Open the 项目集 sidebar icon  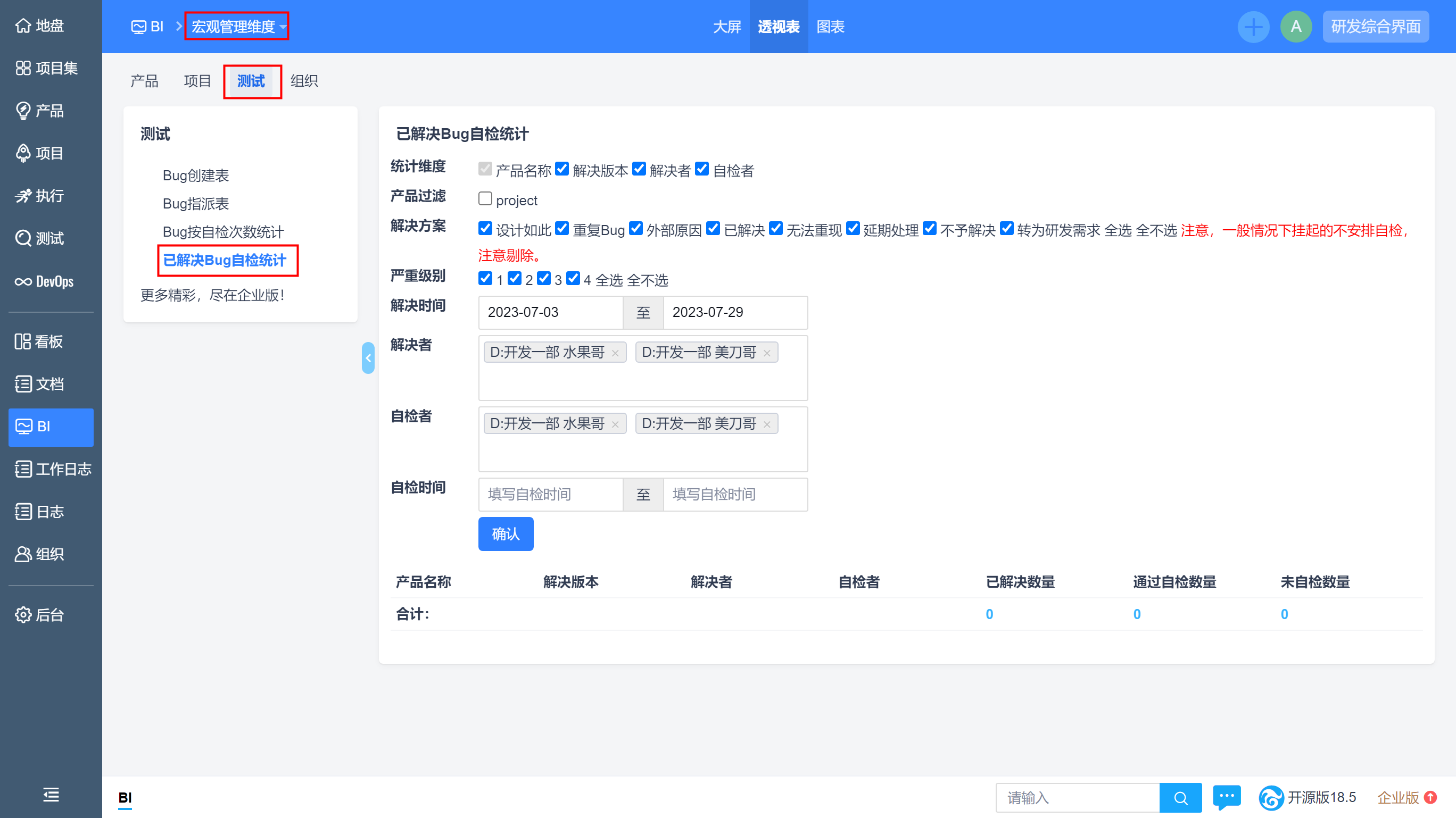click(22, 68)
